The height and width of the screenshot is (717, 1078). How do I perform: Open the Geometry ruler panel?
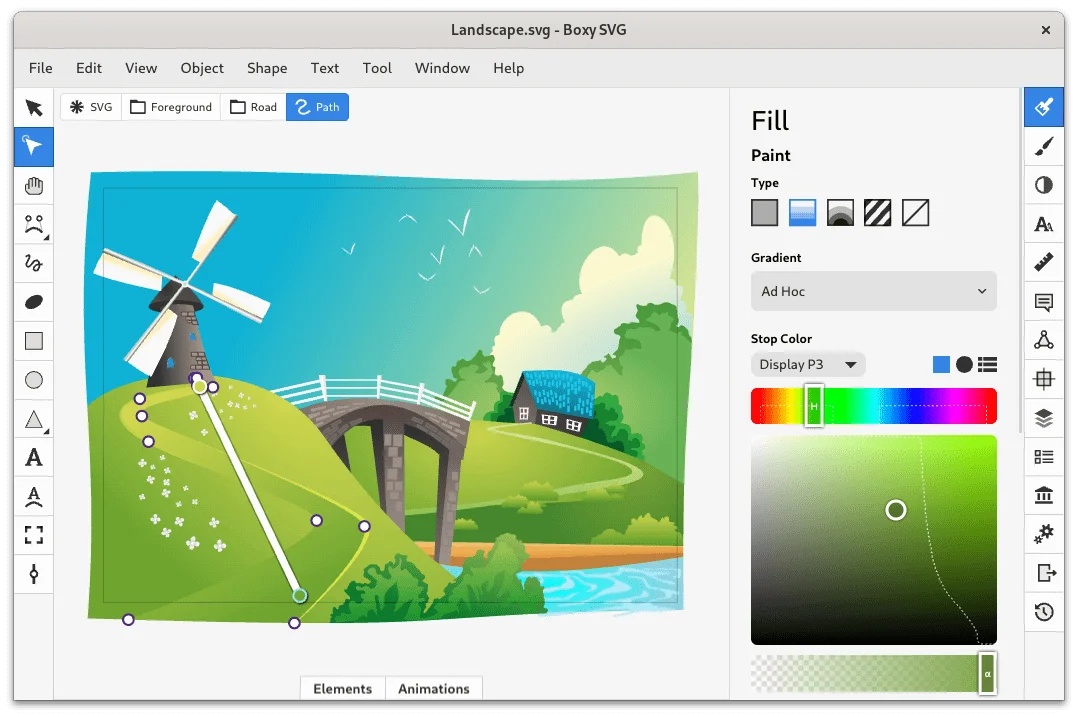[1044, 263]
